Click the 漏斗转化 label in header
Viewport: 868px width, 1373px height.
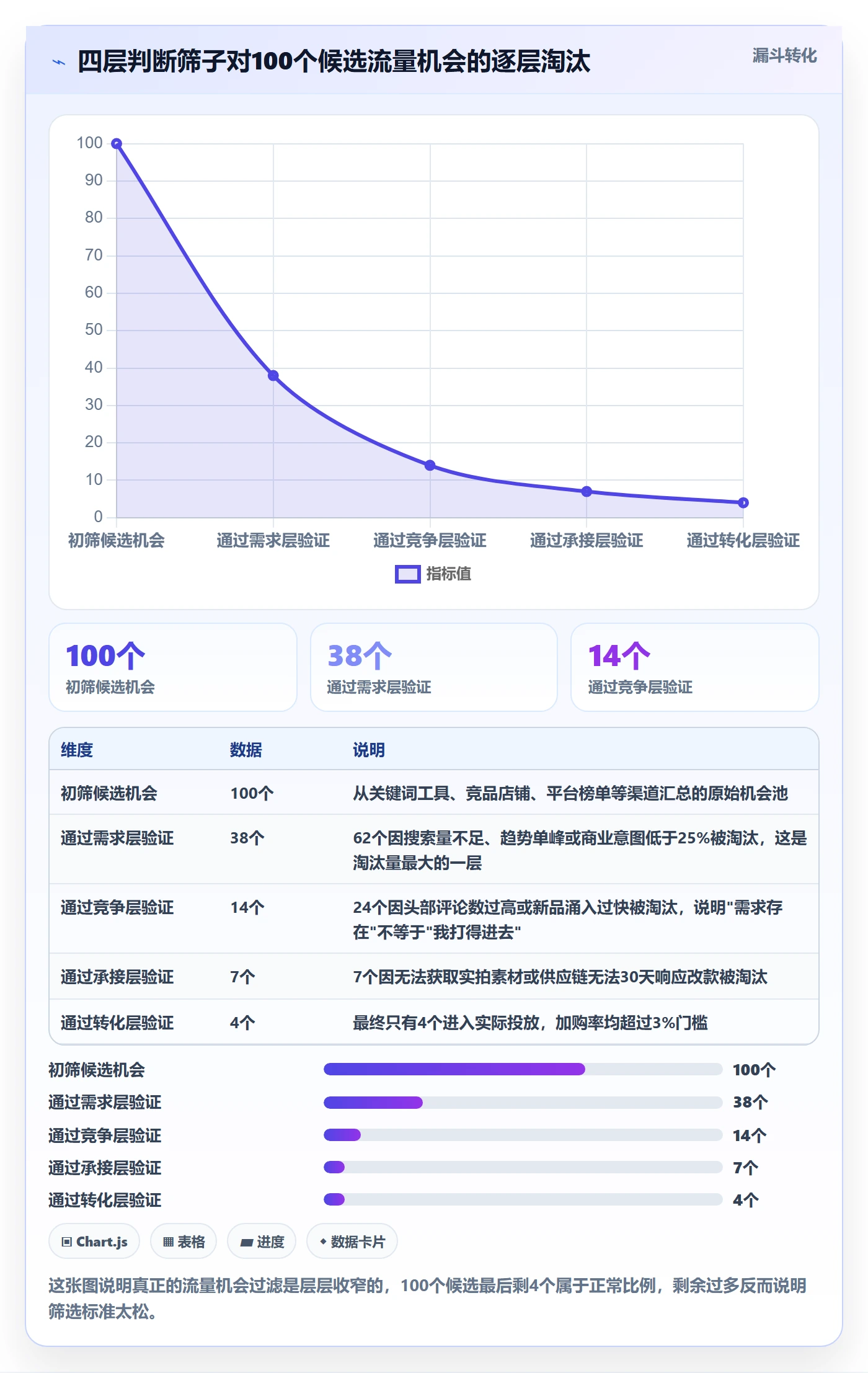pos(784,56)
